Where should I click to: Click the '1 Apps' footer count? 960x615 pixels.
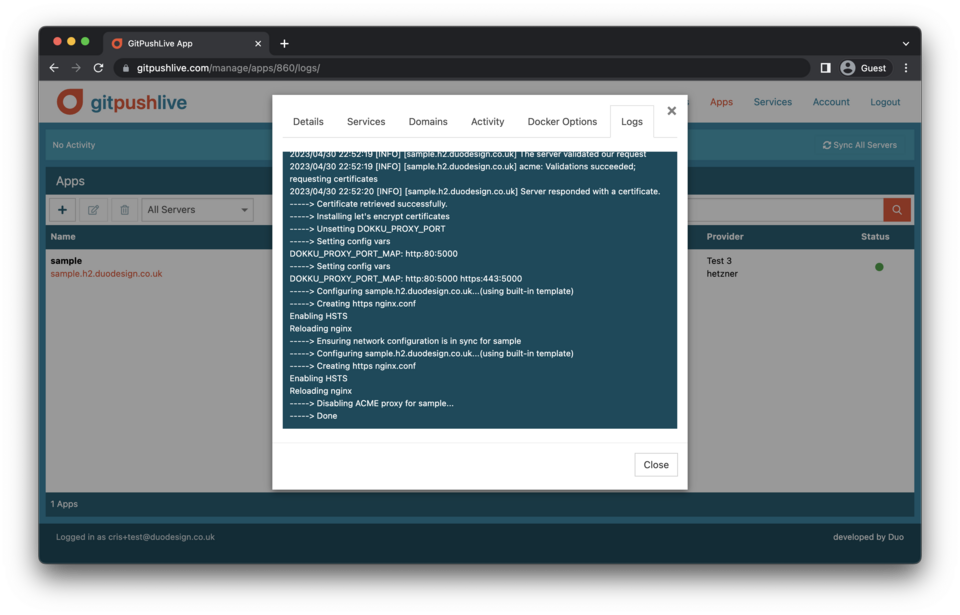[x=64, y=504]
